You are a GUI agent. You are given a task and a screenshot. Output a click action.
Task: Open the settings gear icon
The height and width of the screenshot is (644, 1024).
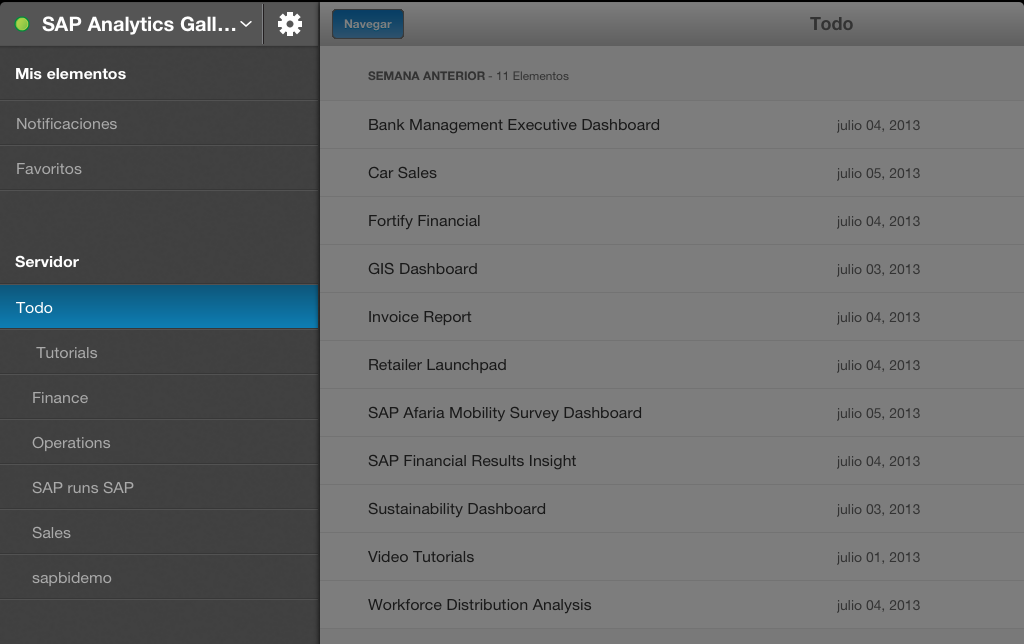tap(290, 24)
